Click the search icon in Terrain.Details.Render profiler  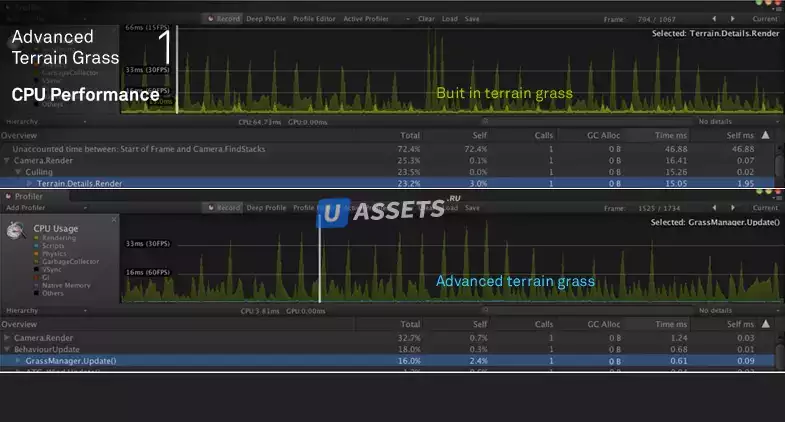click(485, 121)
